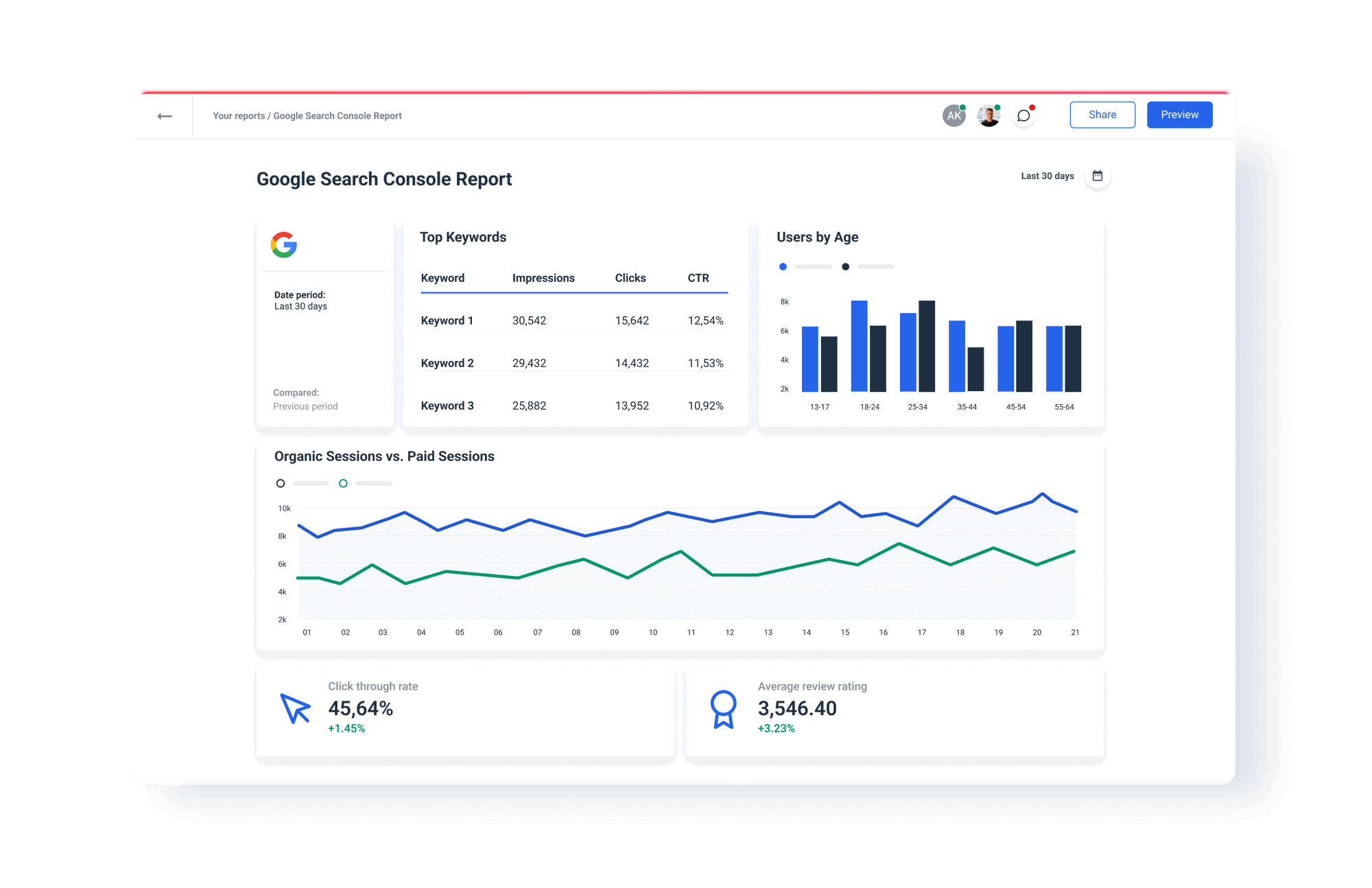Viewport: 1372px width, 888px height.
Task: Click the Share button
Action: [1102, 115]
